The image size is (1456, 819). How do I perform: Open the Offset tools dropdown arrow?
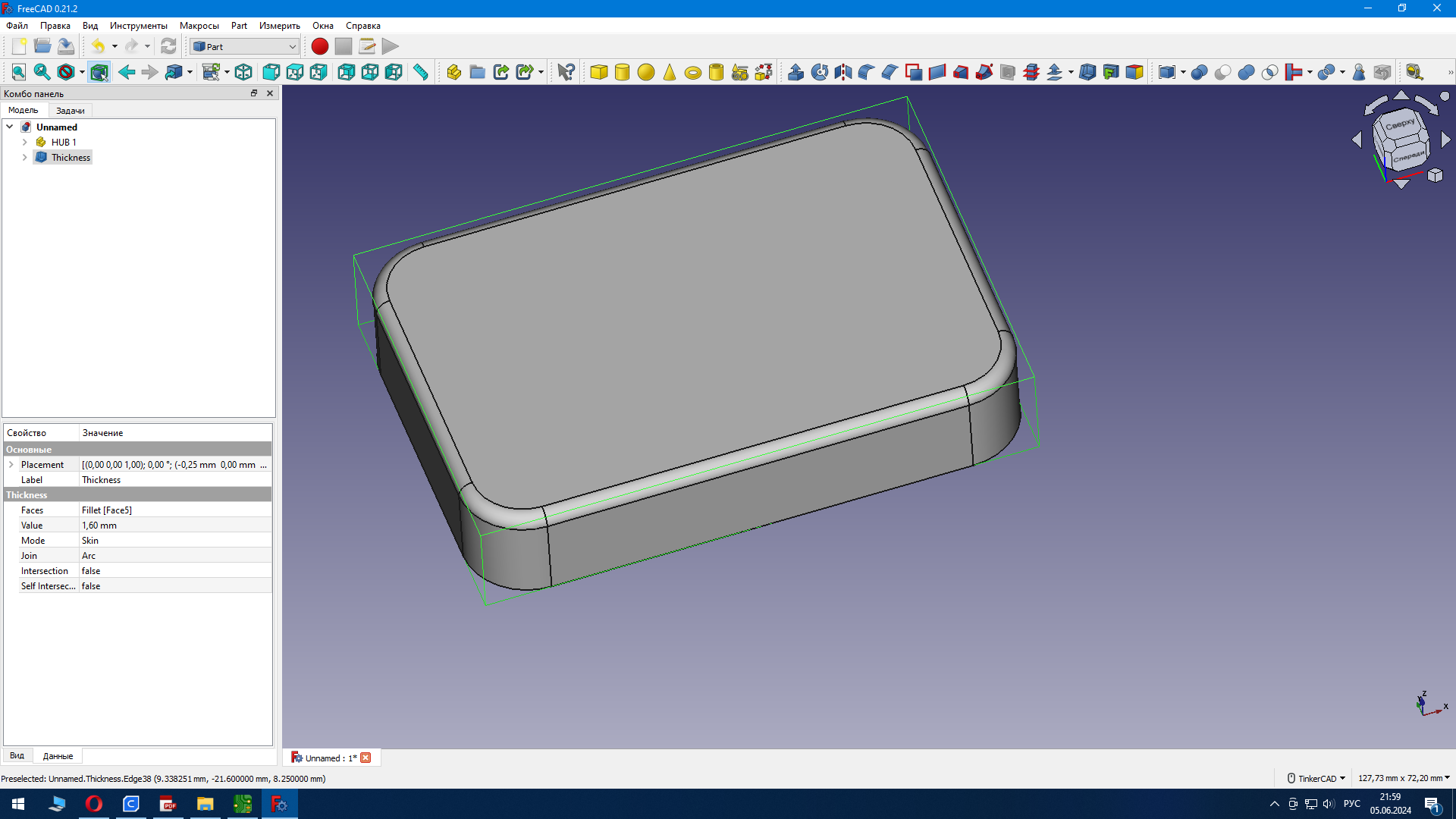tap(1071, 72)
